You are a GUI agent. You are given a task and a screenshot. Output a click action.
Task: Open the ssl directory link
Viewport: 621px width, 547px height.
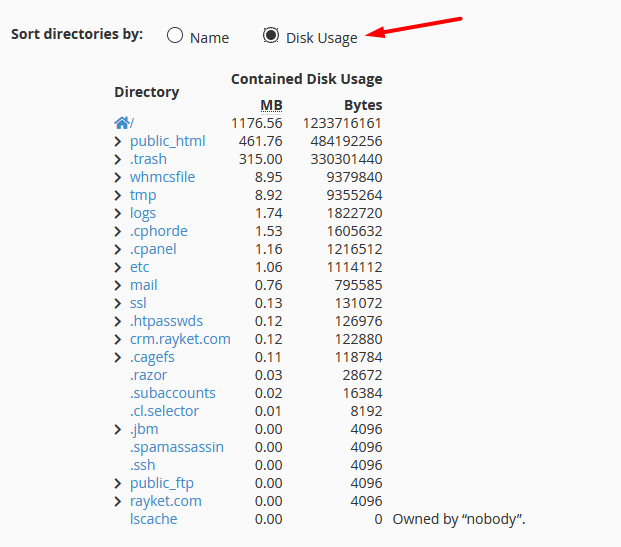pyautogui.click(x=138, y=303)
